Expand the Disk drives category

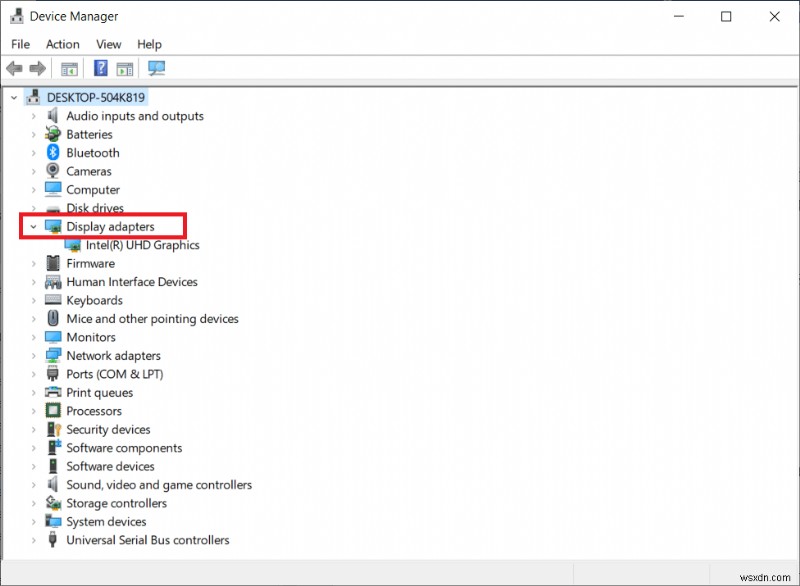click(32, 208)
